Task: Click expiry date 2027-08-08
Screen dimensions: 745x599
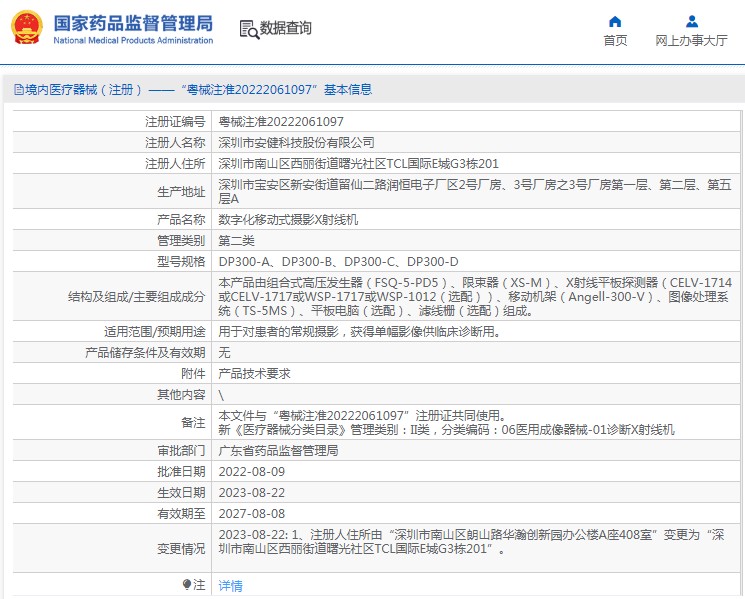Action: 251,513
